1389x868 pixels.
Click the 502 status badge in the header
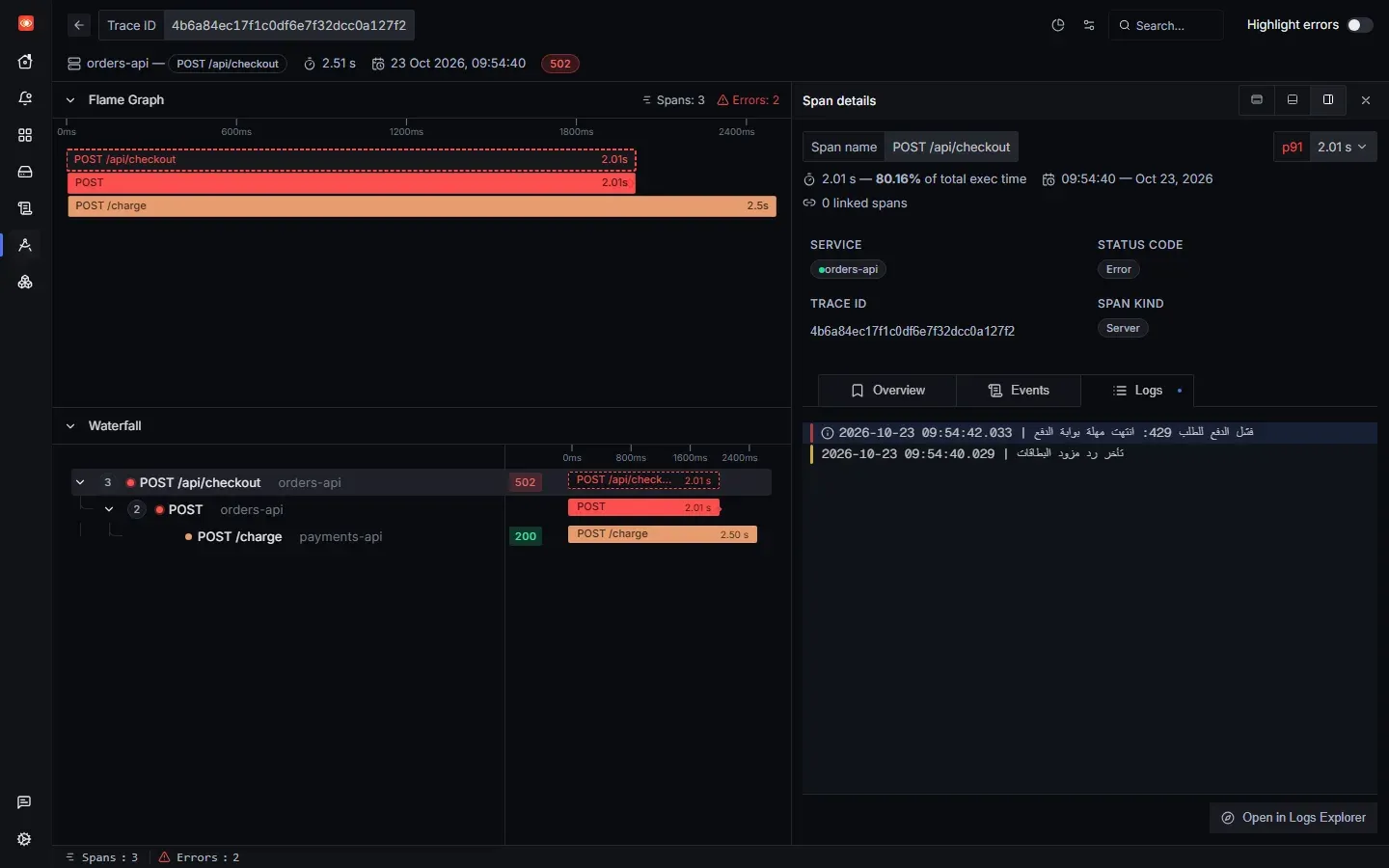[x=560, y=64]
